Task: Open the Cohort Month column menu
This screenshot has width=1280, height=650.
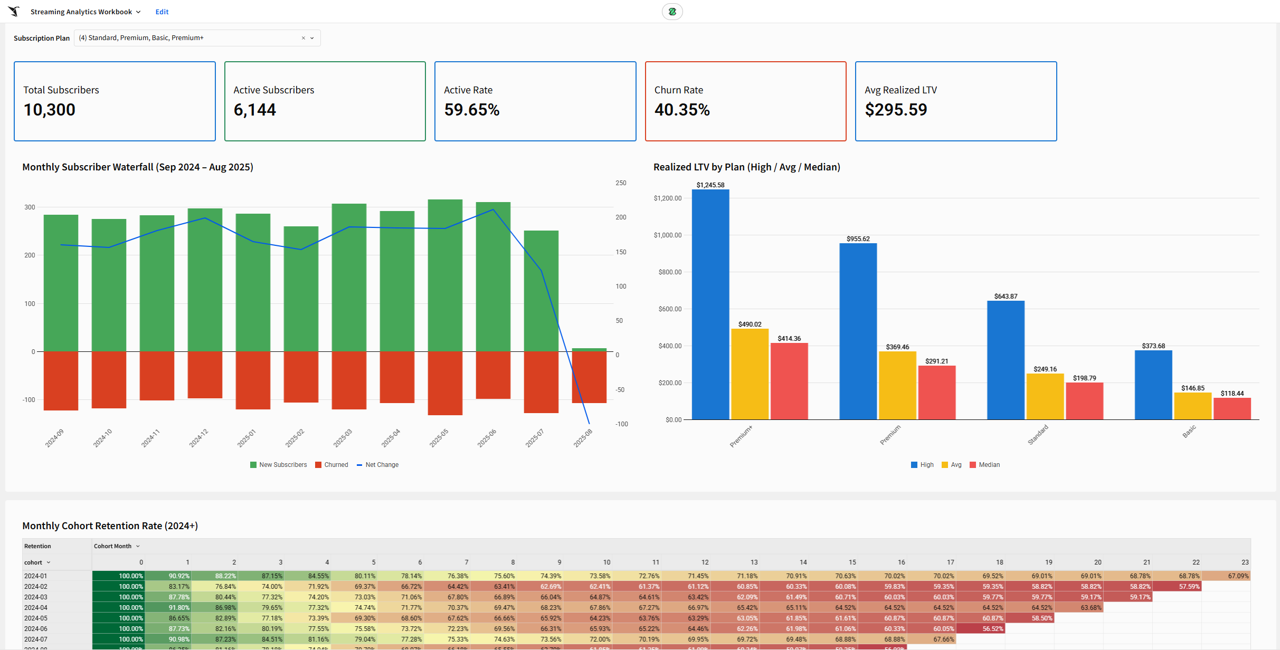Action: (138, 546)
